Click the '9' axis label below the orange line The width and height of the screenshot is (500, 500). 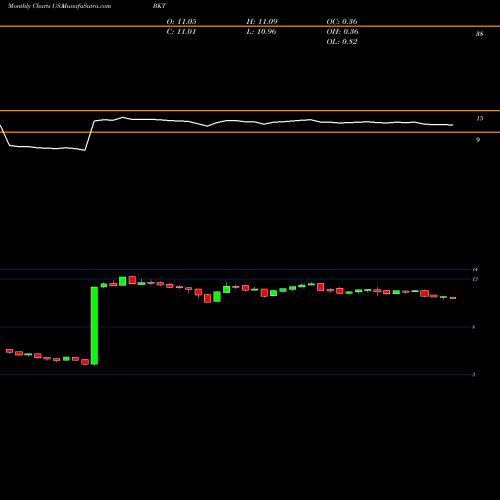[x=478, y=140]
